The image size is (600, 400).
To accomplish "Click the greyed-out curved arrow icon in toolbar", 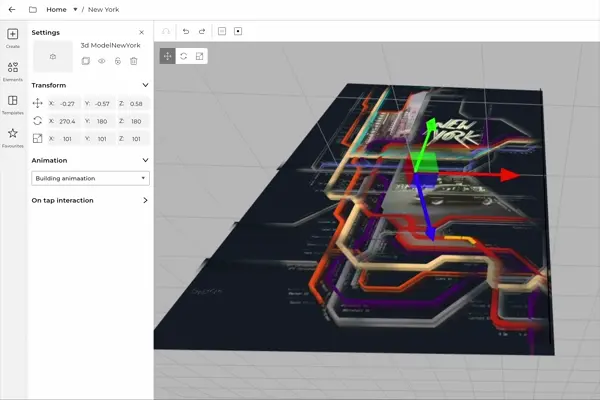I will tap(166, 31).
